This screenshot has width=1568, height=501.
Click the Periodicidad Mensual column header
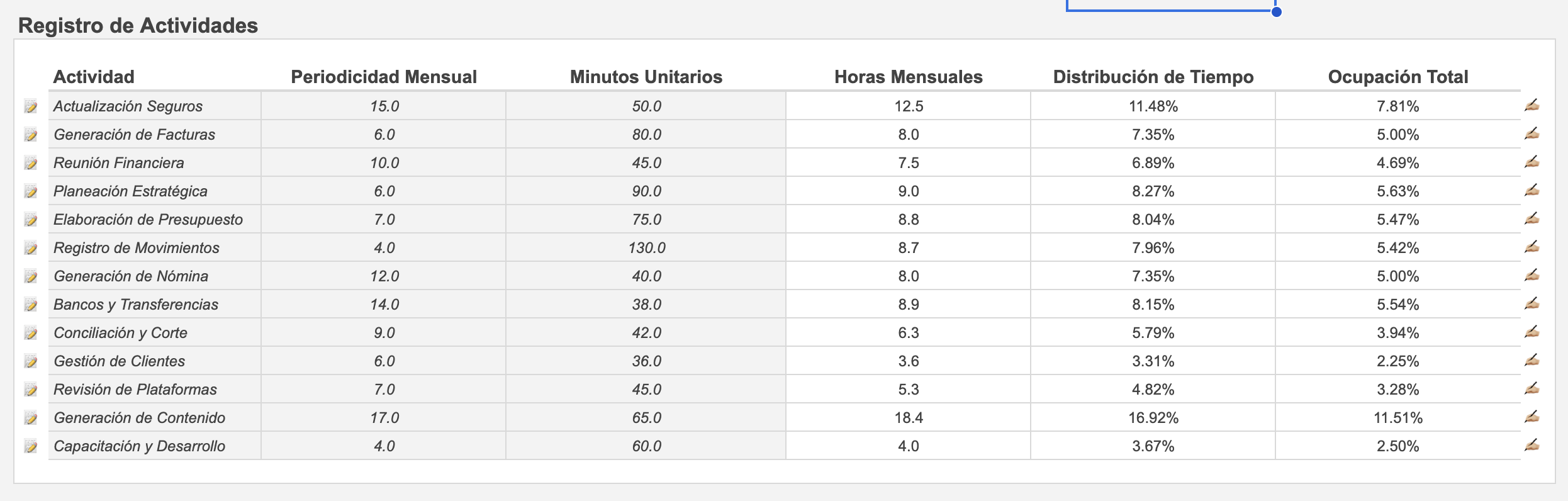click(384, 77)
